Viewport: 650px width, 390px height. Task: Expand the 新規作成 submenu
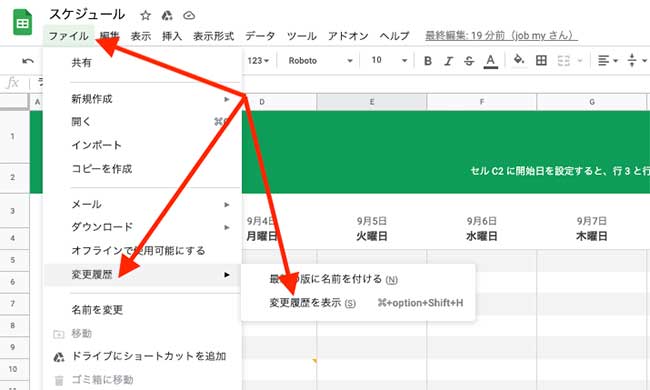tap(142, 99)
